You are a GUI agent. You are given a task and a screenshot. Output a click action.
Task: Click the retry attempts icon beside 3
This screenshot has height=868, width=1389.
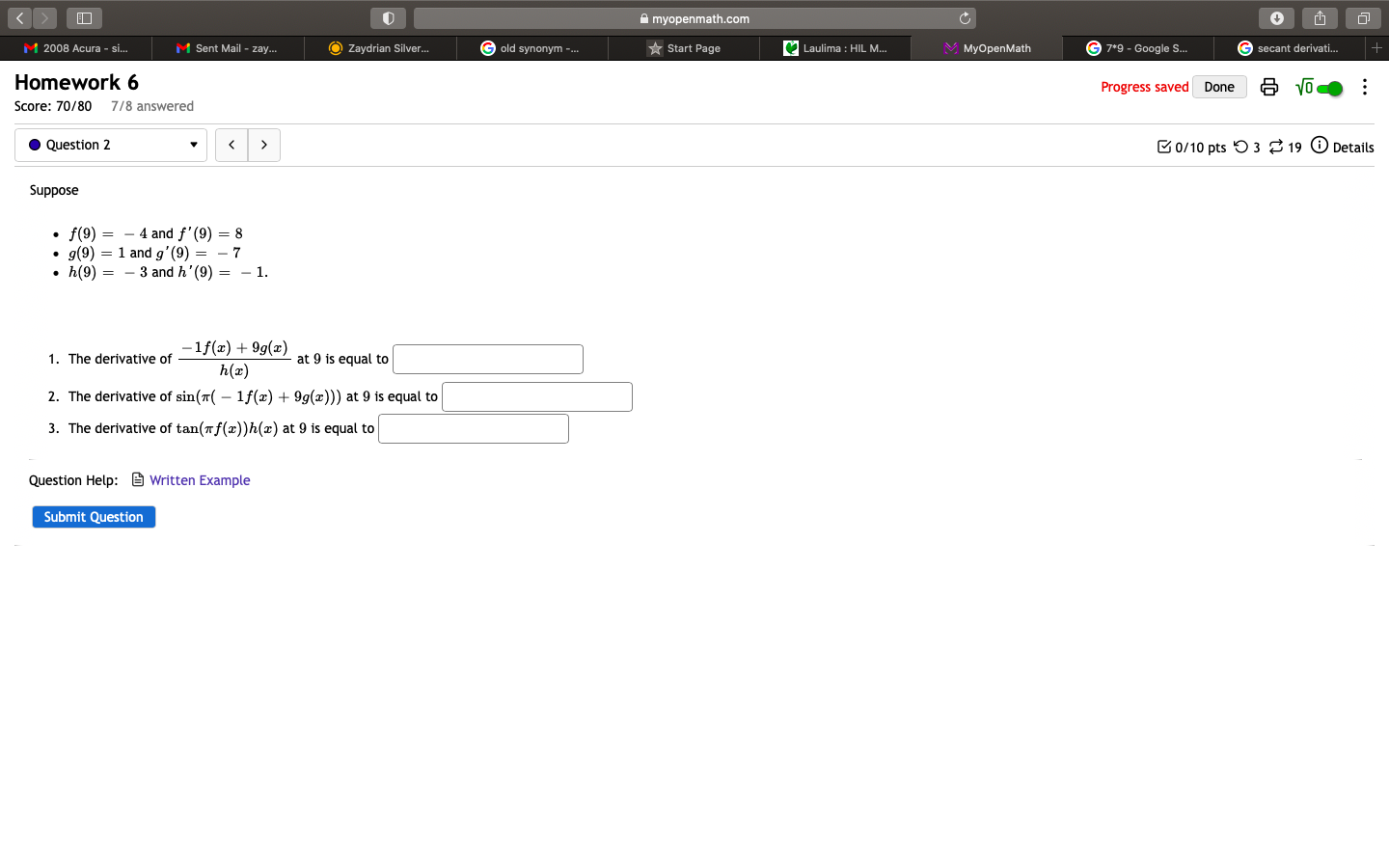(x=1241, y=147)
